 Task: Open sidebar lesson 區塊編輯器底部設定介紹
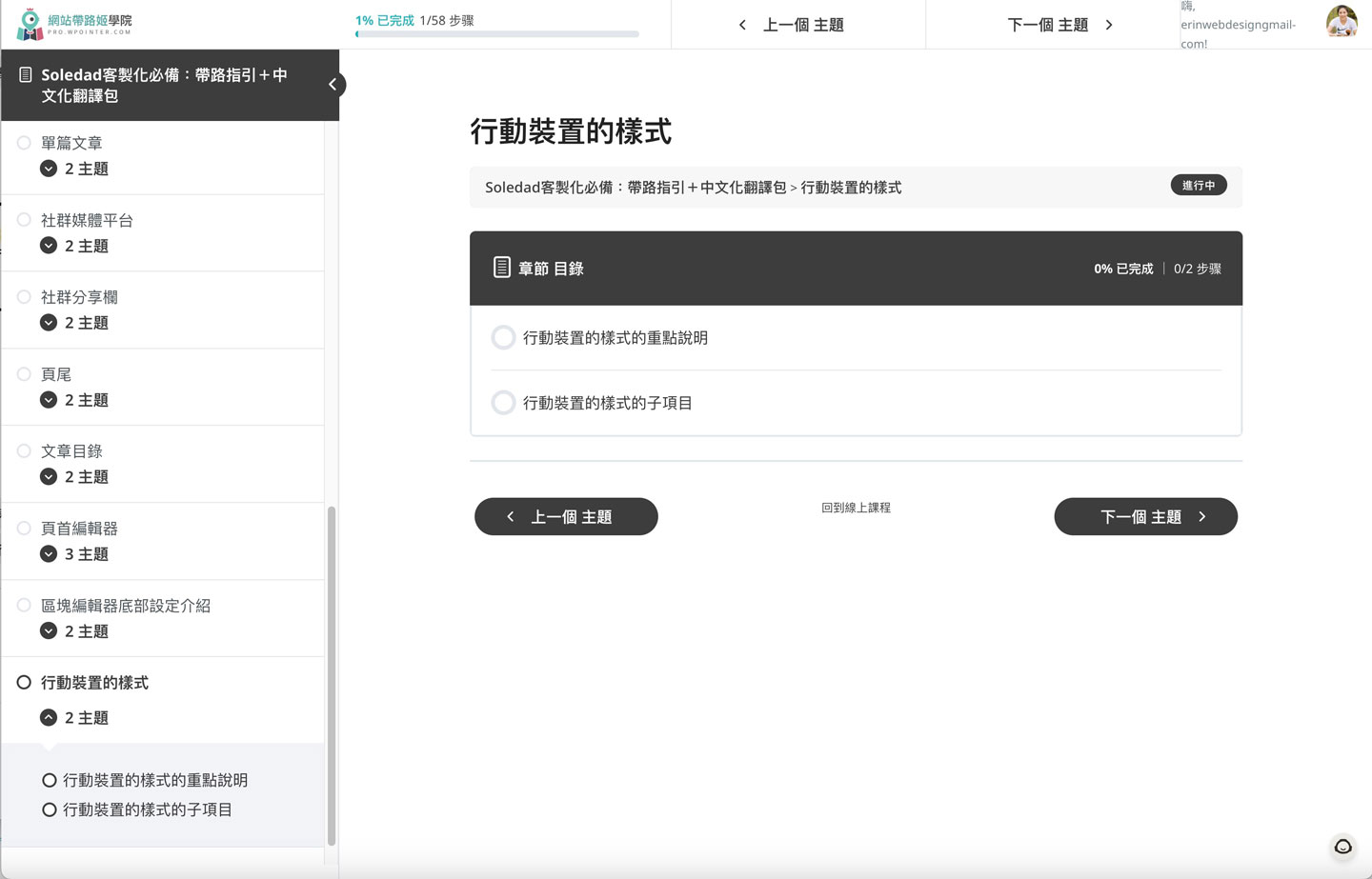(126, 605)
